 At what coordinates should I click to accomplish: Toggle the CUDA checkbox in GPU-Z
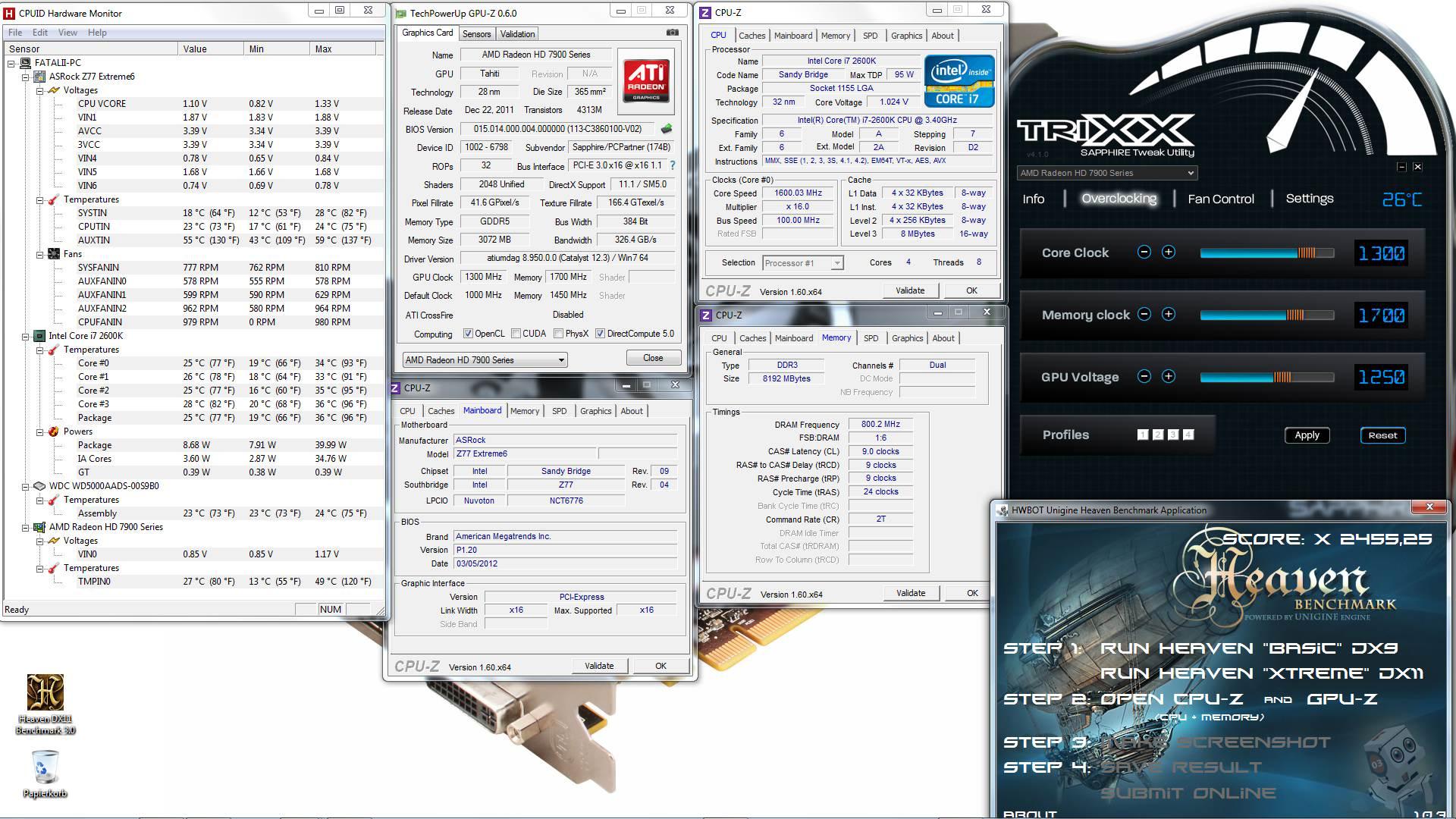516,334
